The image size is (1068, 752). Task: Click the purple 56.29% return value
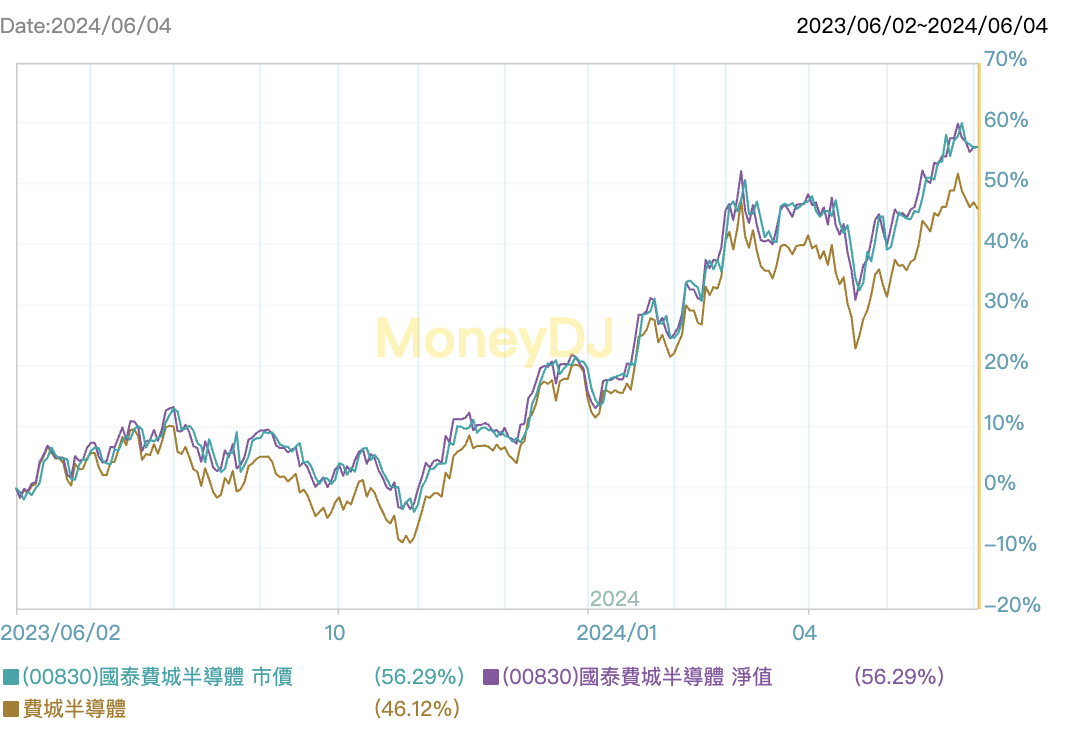coord(899,678)
